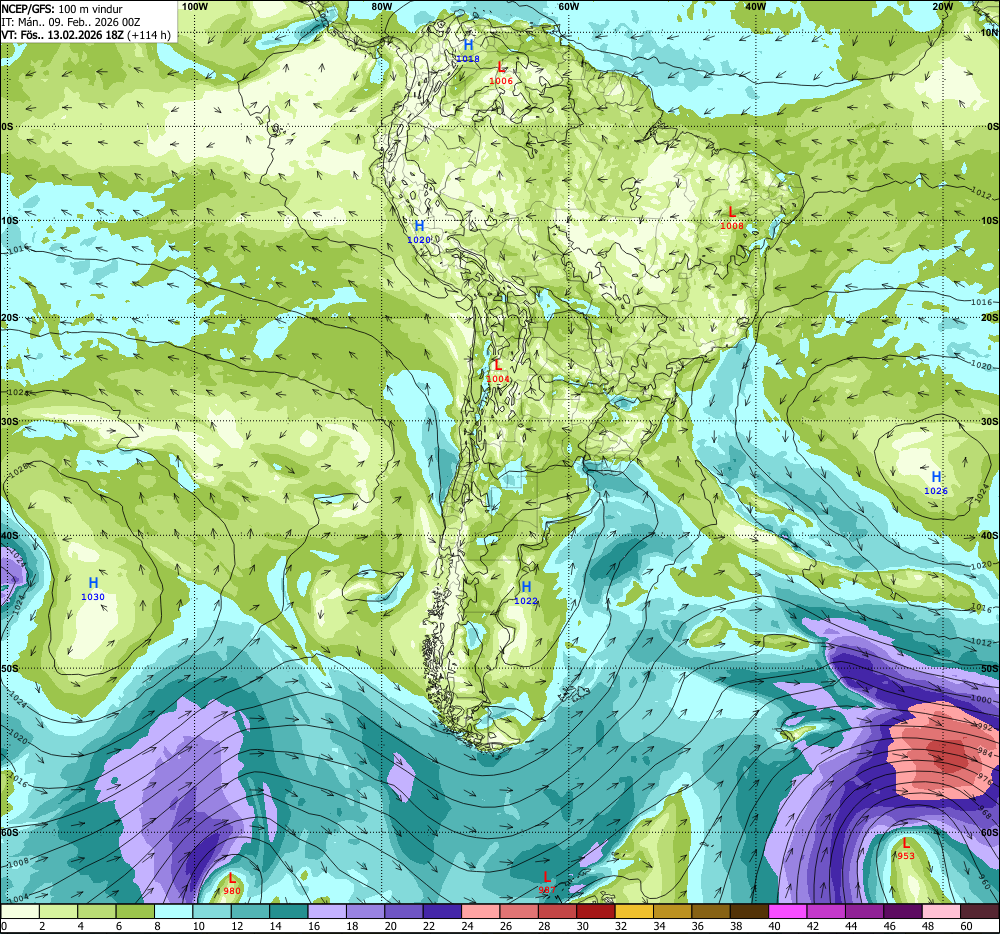
Task: Click the bright magenta 40–42 legend swatch
Action: pos(788,912)
